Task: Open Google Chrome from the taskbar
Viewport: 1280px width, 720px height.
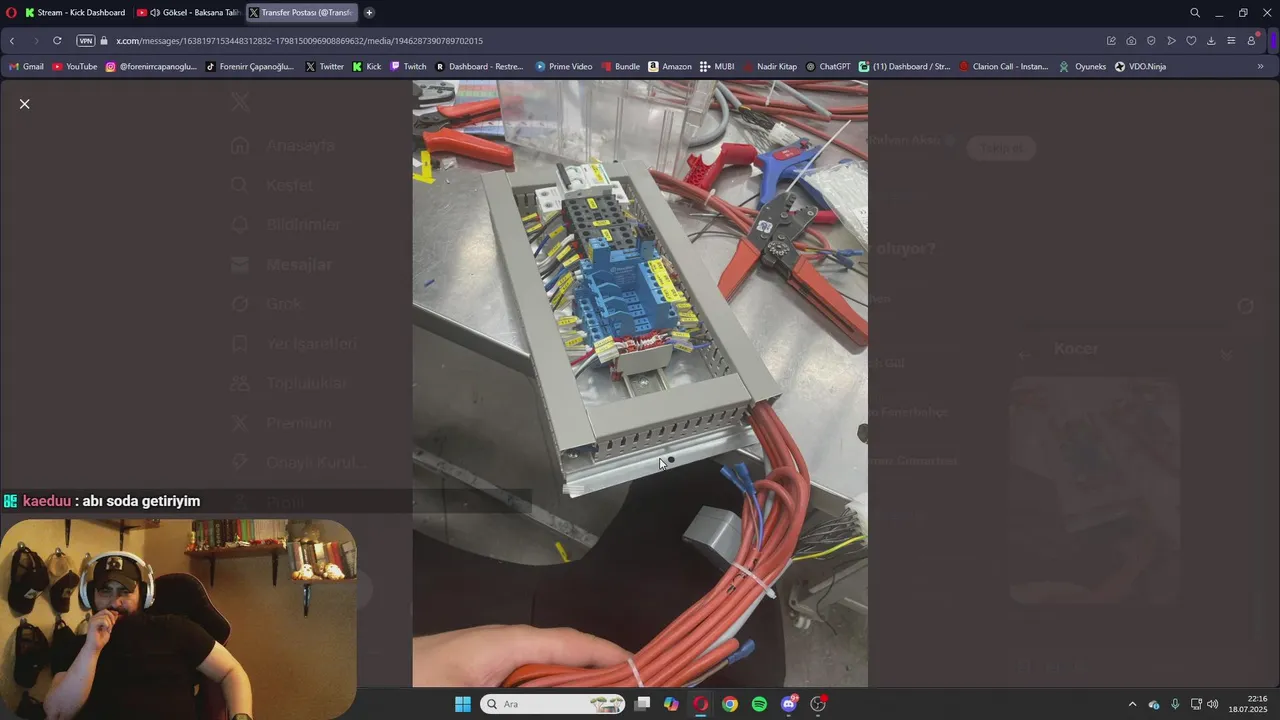Action: (x=730, y=704)
